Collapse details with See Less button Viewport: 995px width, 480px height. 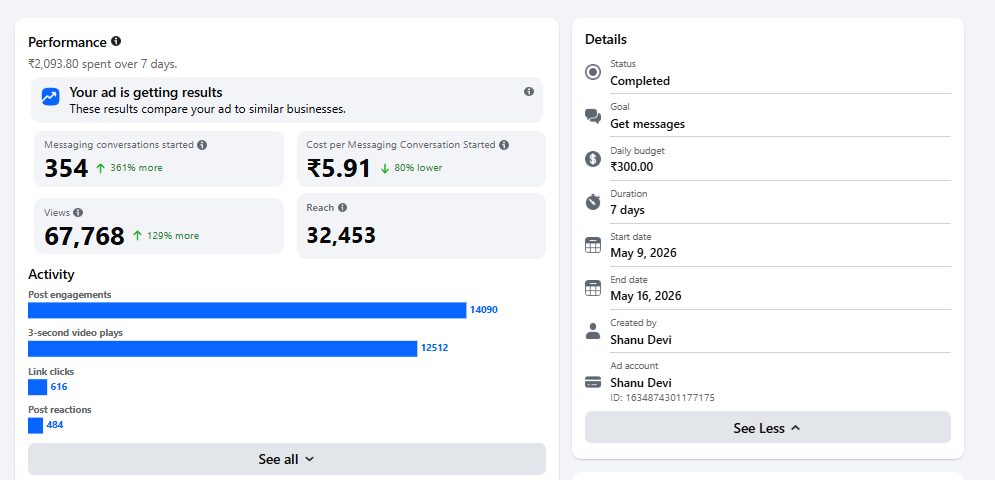[768, 427]
